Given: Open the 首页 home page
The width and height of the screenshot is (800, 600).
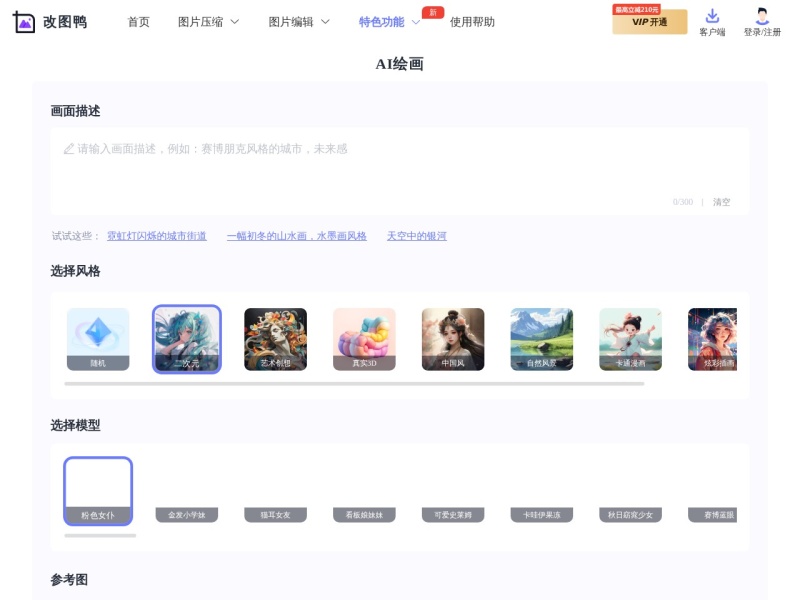Looking at the screenshot, I should tap(138, 22).
